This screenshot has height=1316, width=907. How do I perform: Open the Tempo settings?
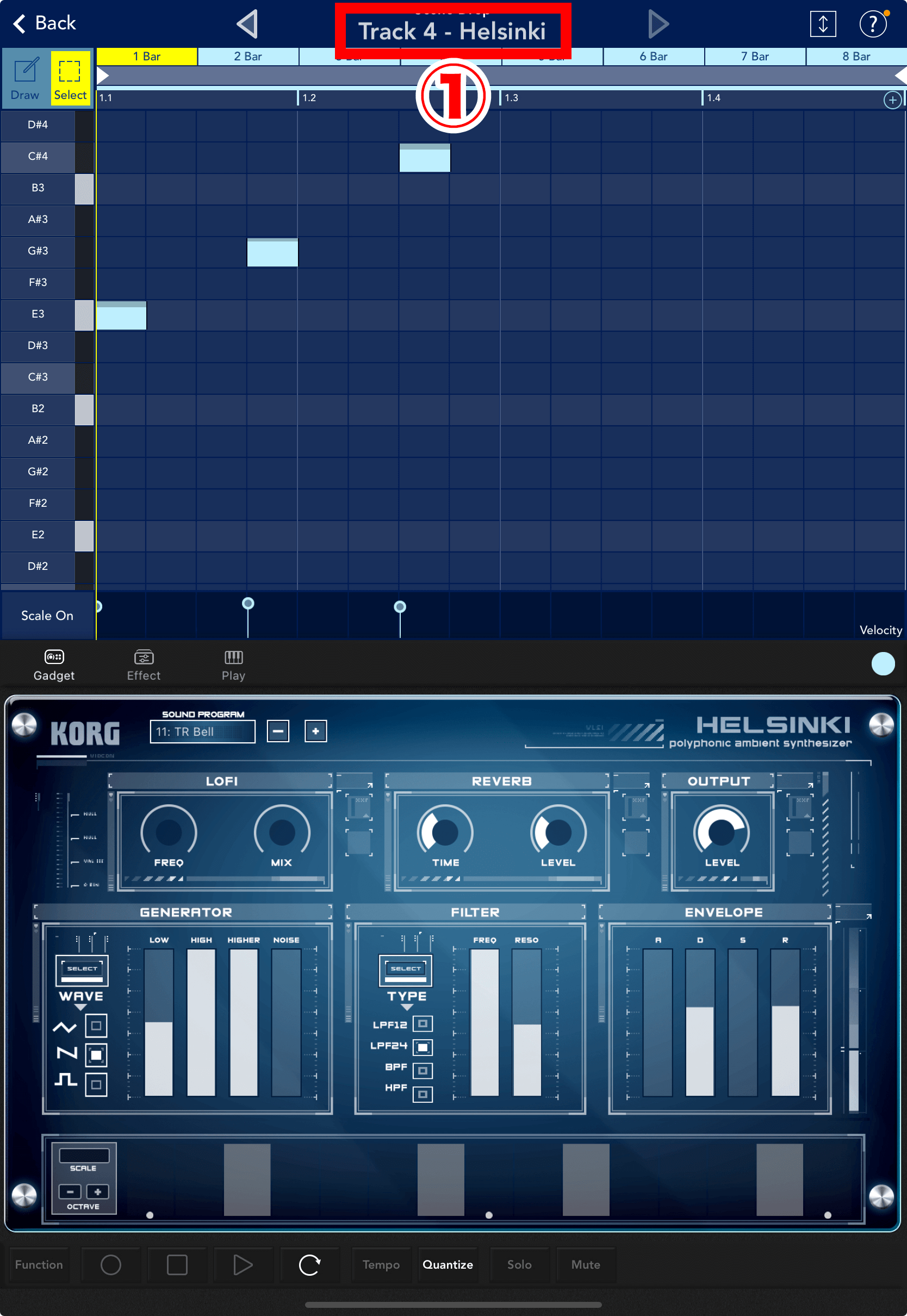[381, 1264]
